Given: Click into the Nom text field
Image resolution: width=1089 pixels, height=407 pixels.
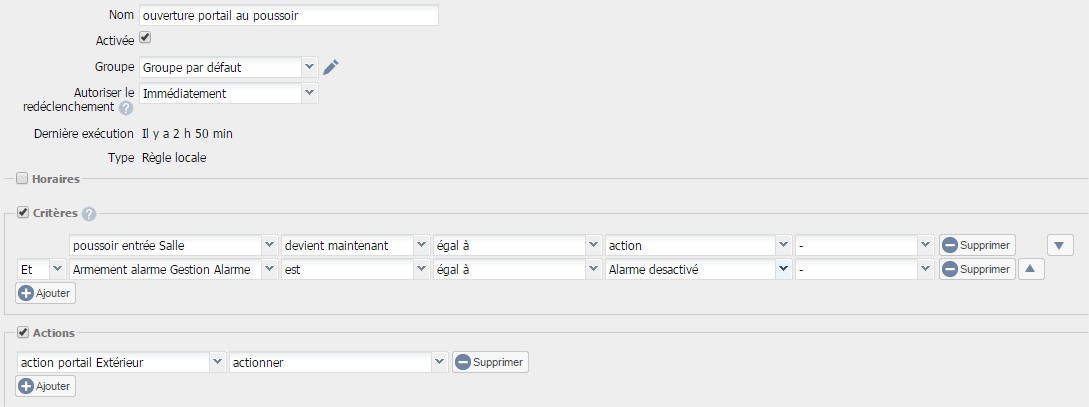Looking at the screenshot, I should tap(289, 15).
